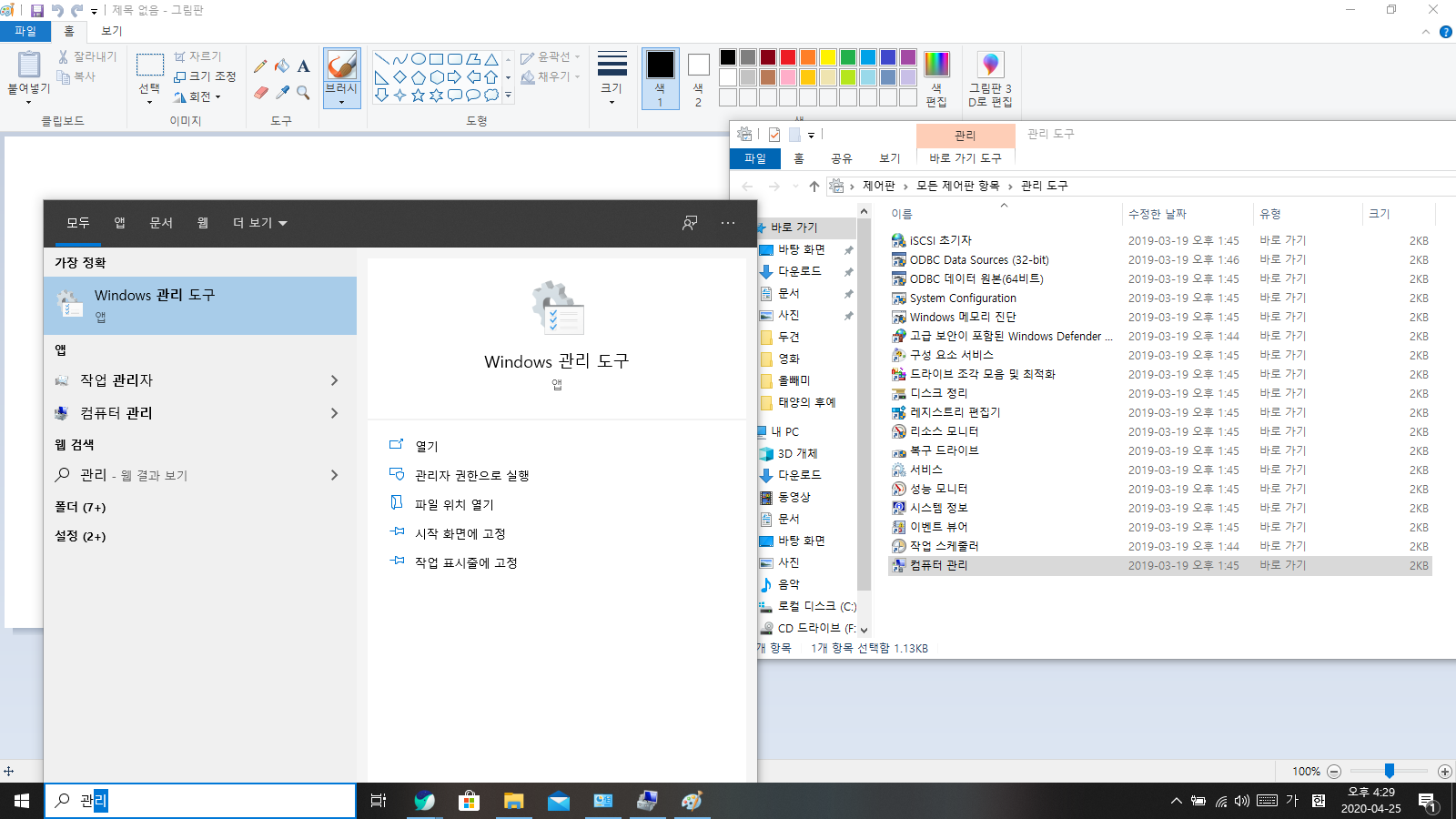
Task: Expand the 작업 관리자 result chevron
Action: coord(334,380)
